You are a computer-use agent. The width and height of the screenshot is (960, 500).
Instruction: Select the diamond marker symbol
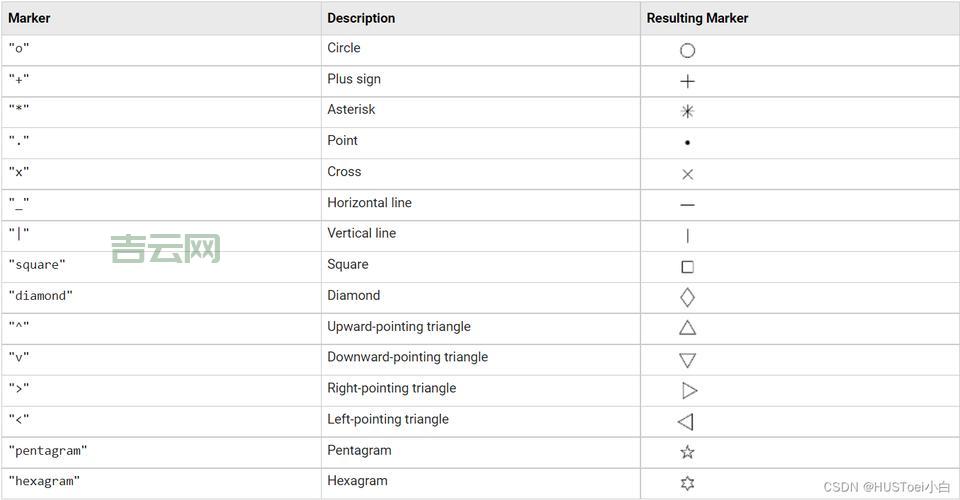click(x=687, y=297)
